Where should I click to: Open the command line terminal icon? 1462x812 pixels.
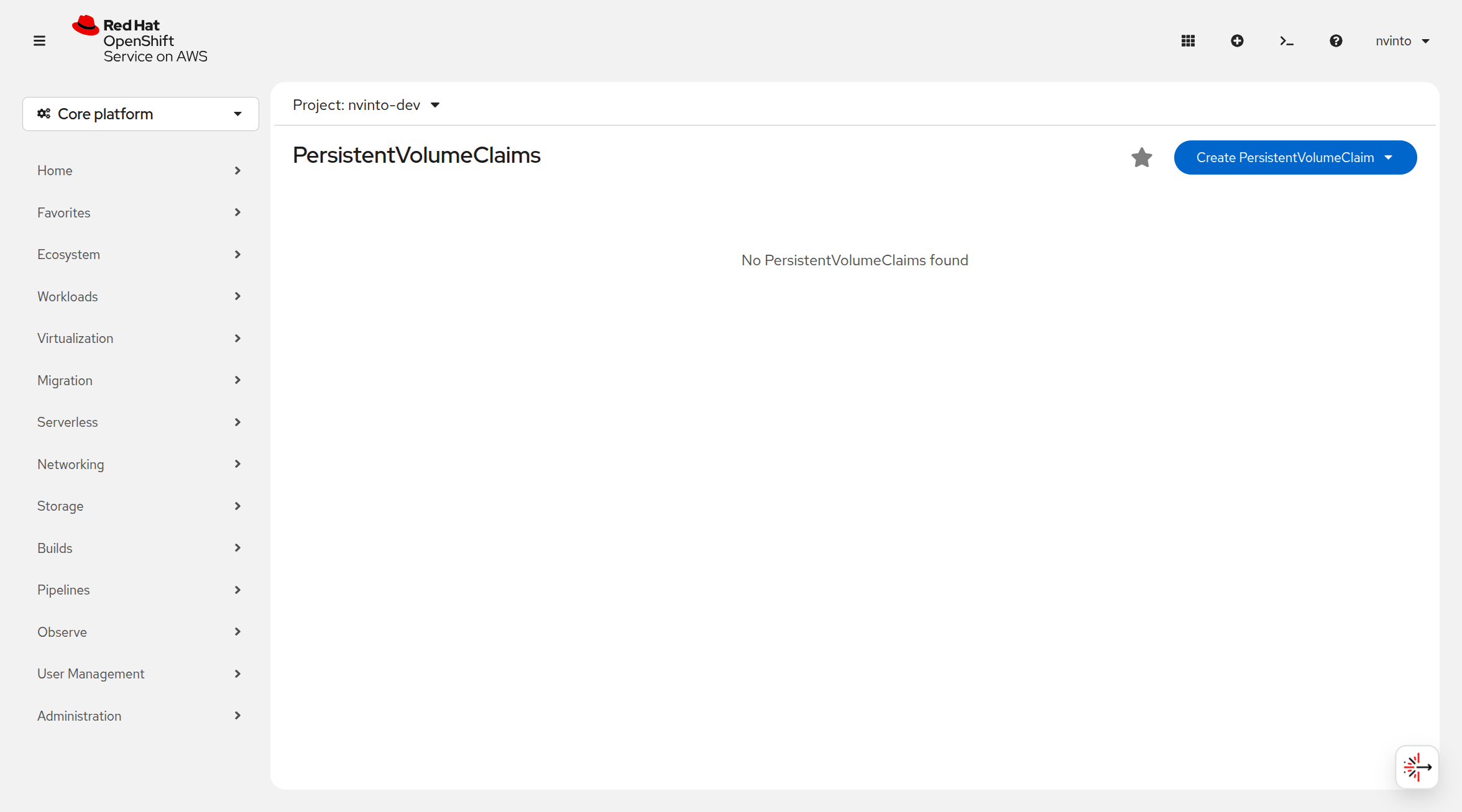coord(1286,41)
